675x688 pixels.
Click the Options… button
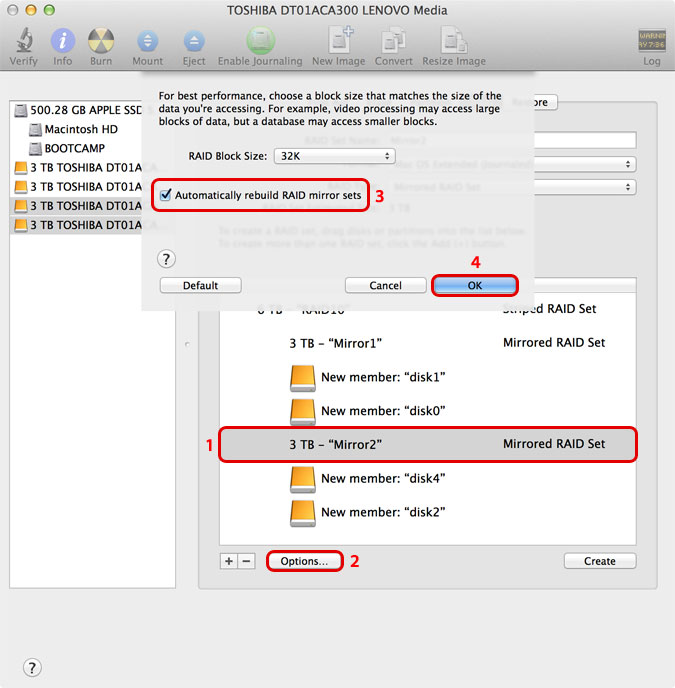tap(304, 561)
